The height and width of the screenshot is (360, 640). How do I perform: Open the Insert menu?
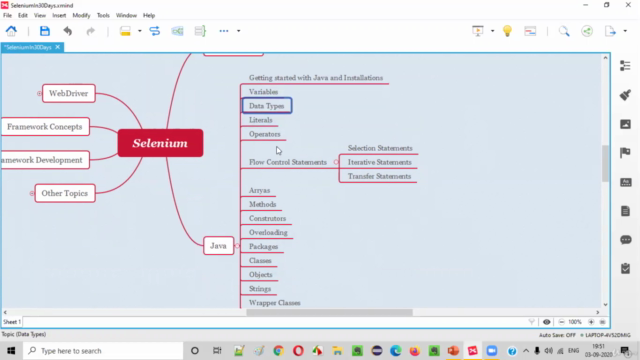[x=59, y=16]
